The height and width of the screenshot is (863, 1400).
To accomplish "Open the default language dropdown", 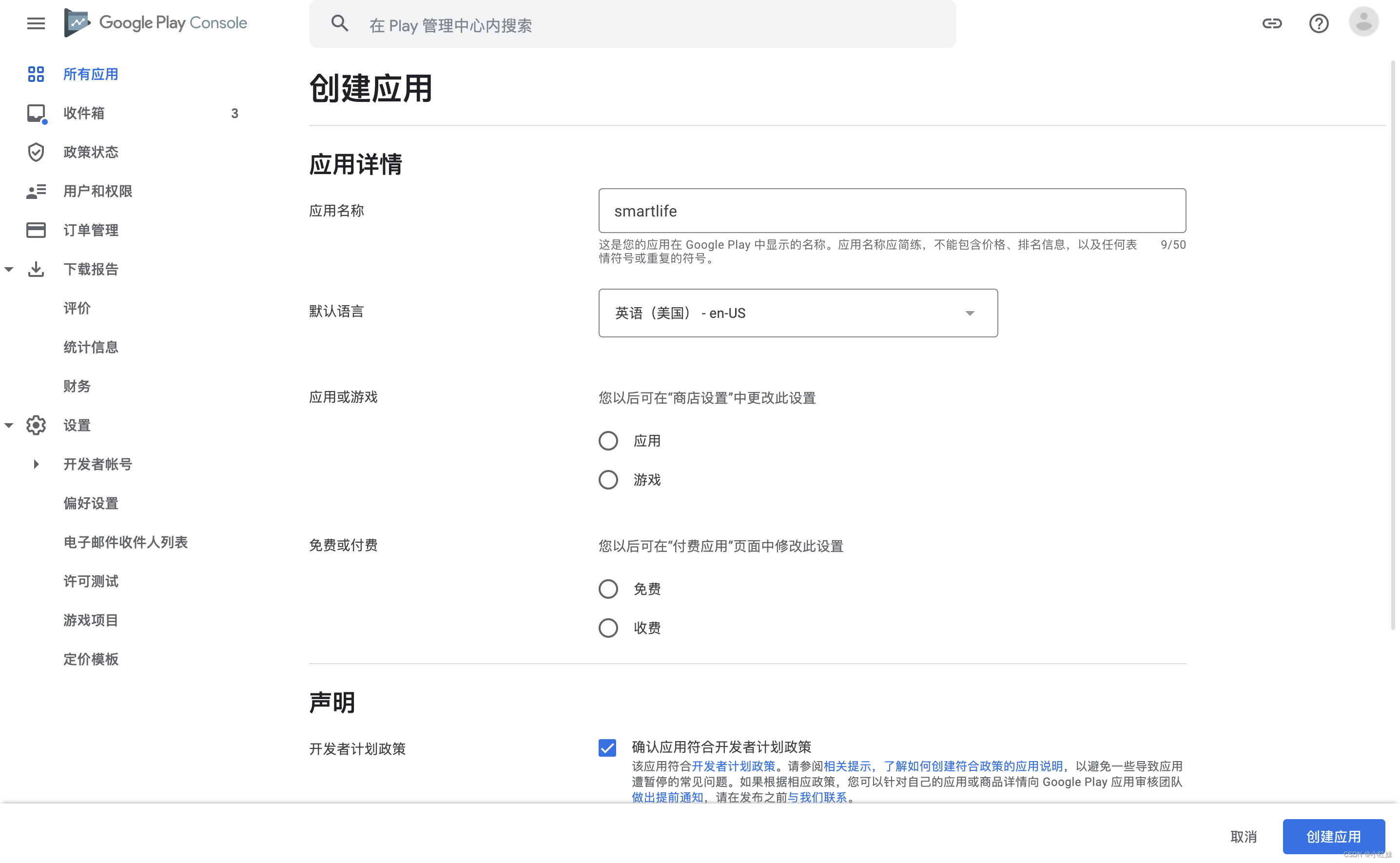I will pyautogui.click(x=797, y=313).
